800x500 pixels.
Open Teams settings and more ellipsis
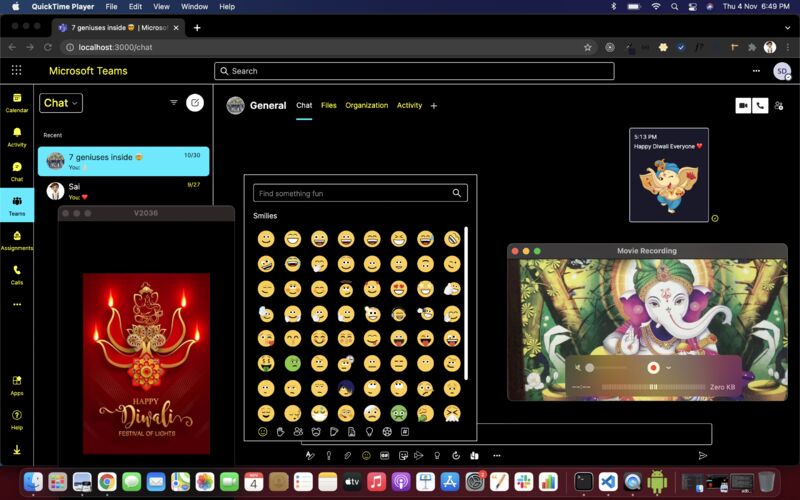[x=756, y=71]
